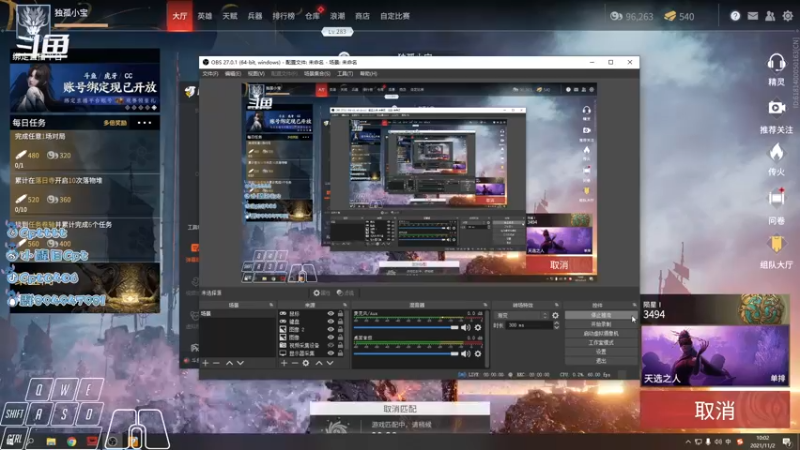This screenshot has width=800, height=450.
Task: Pop out the 混音器 dock panel
Action: click(x=485, y=305)
